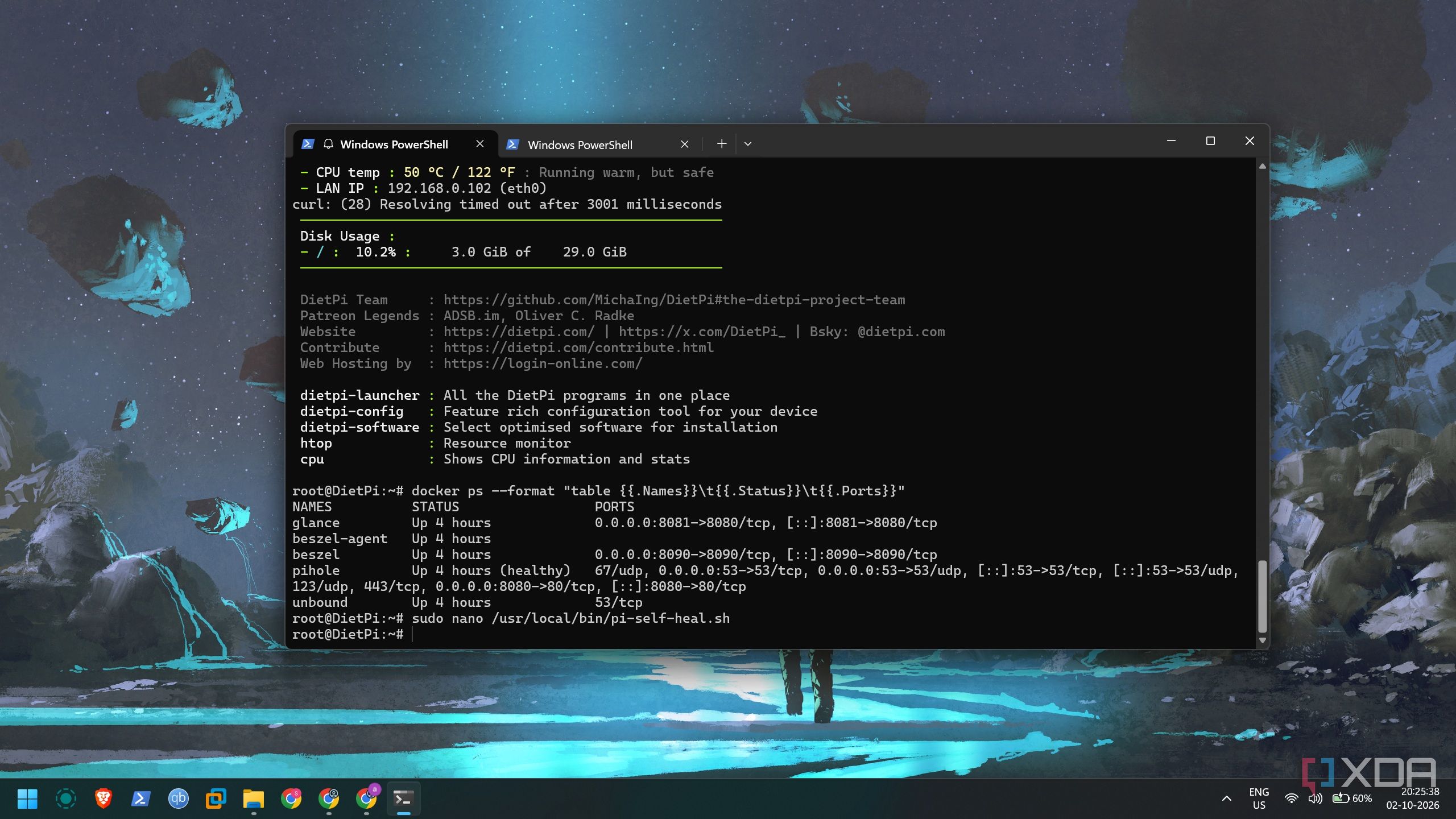This screenshot has width=1456, height=819.
Task: Launch Brave browser from the taskbar
Action: [x=103, y=799]
